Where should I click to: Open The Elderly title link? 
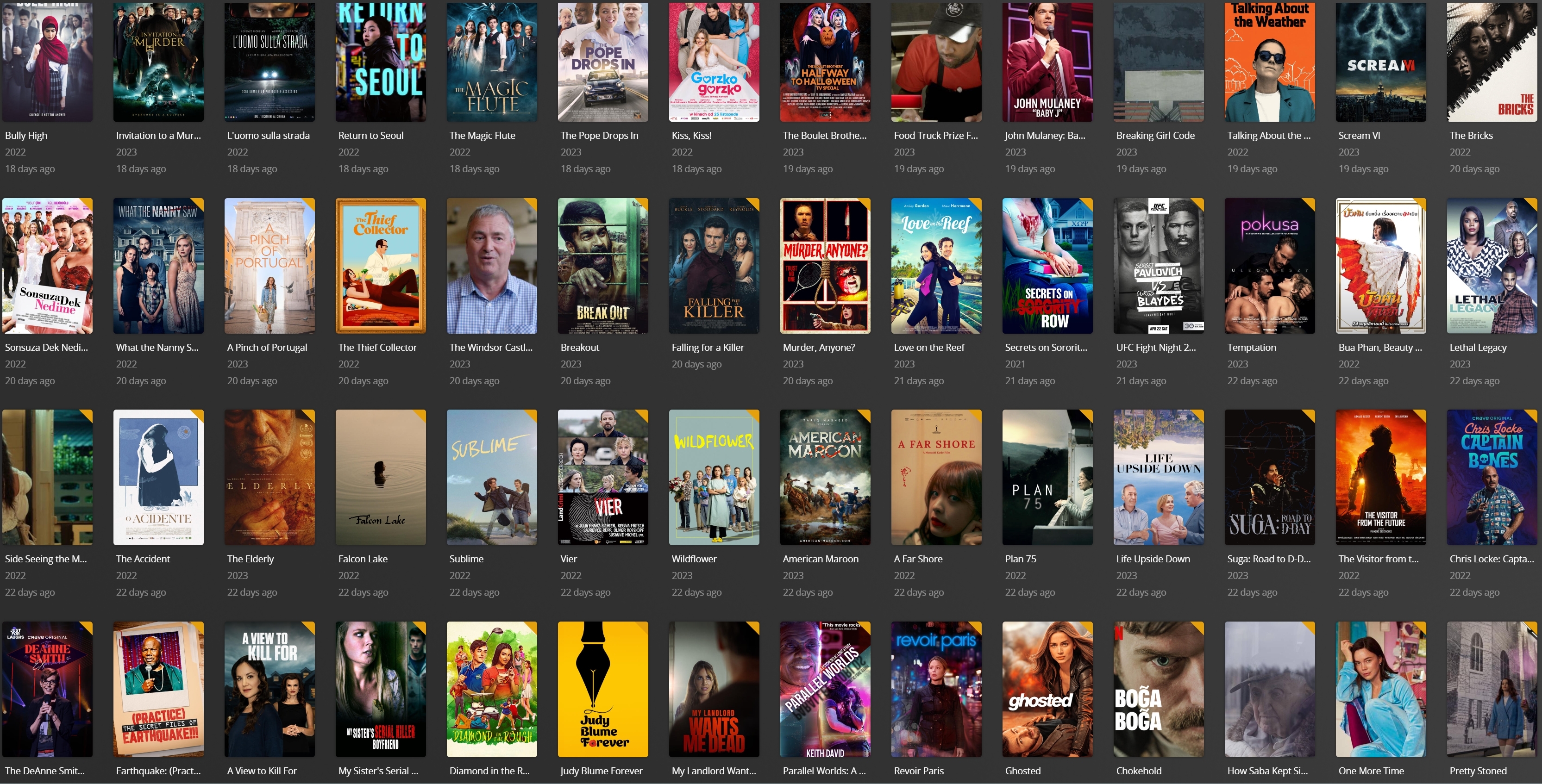tap(251, 559)
